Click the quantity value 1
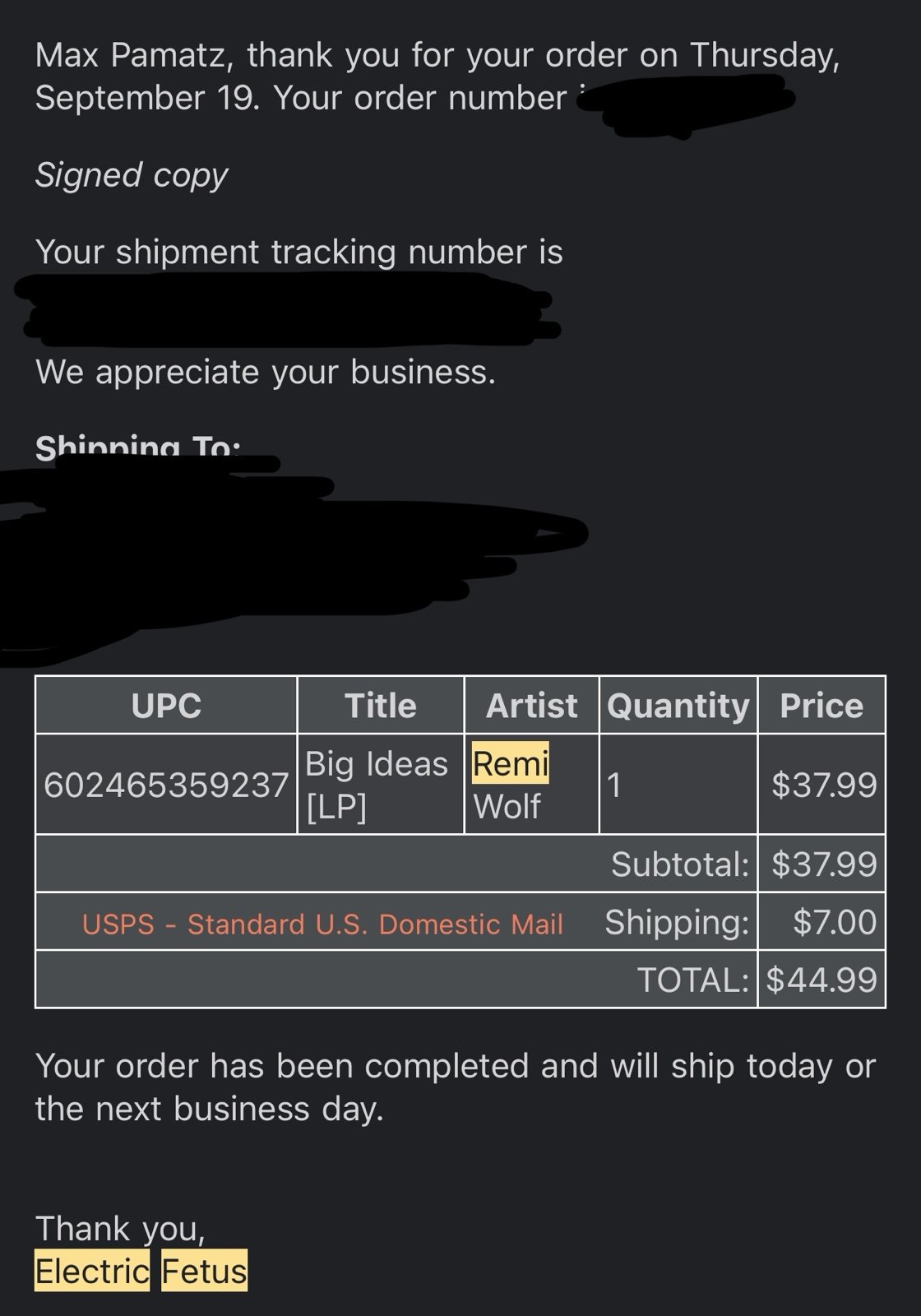Image resolution: width=921 pixels, height=1316 pixels. [x=613, y=785]
